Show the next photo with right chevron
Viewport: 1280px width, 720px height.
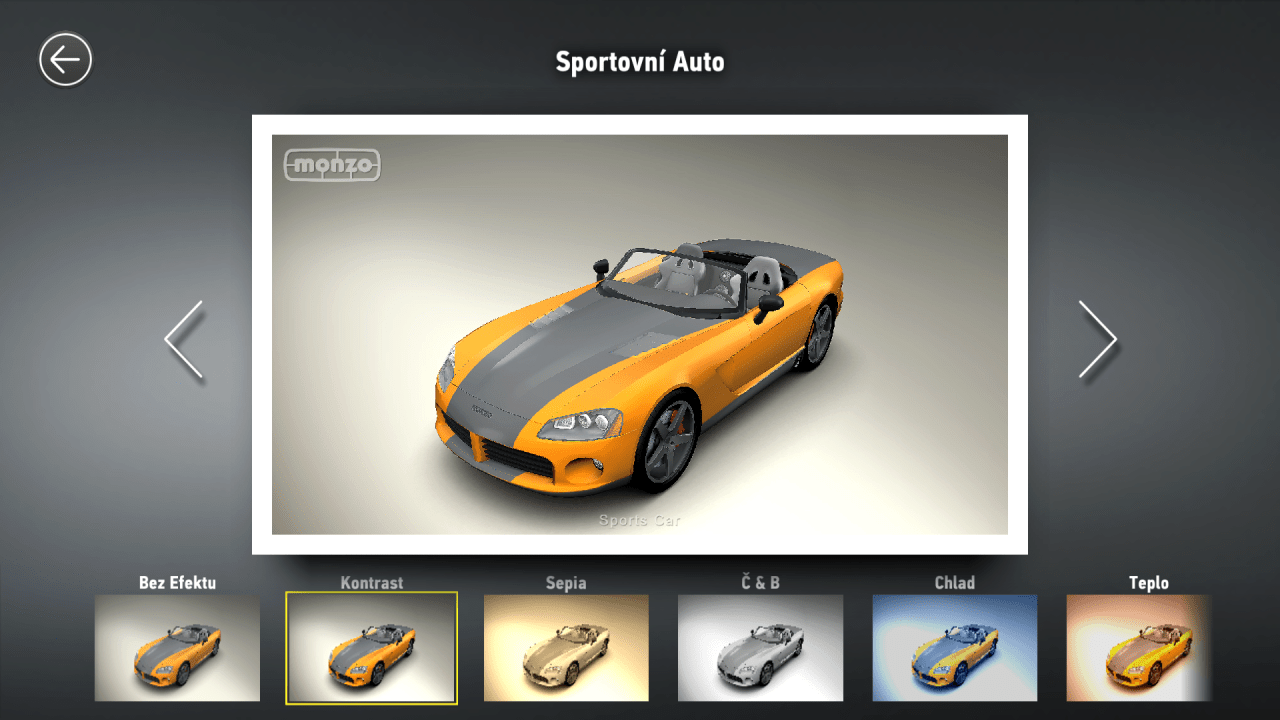pos(1097,340)
